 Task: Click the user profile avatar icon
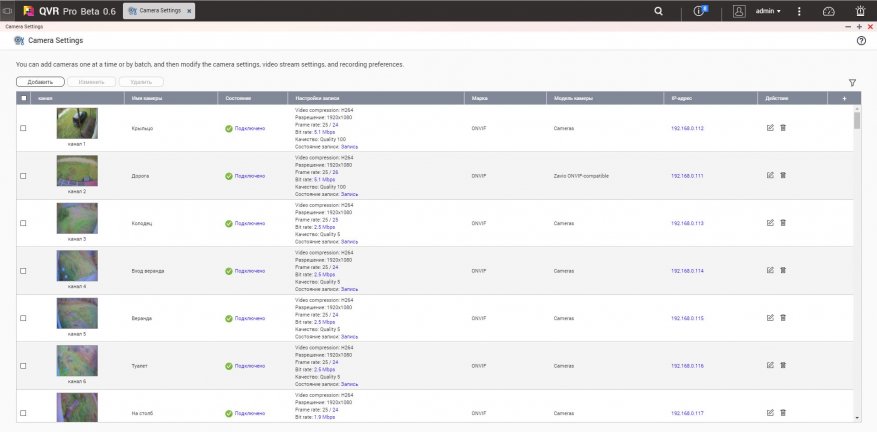click(x=739, y=11)
